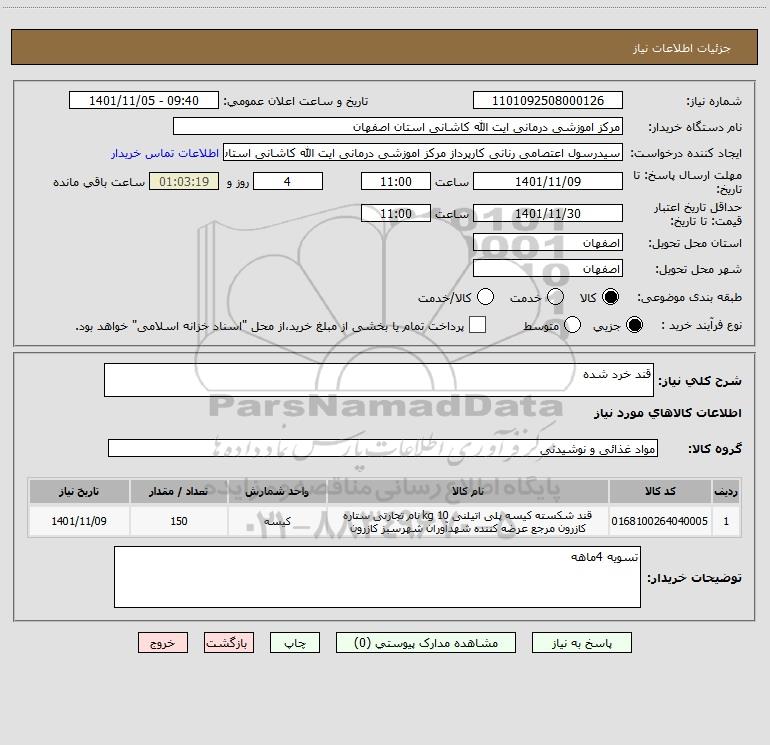Image resolution: width=770 pixels, height=745 pixels.
Task: Click the price validity date 1401/11/30 field
Action: 548,213
